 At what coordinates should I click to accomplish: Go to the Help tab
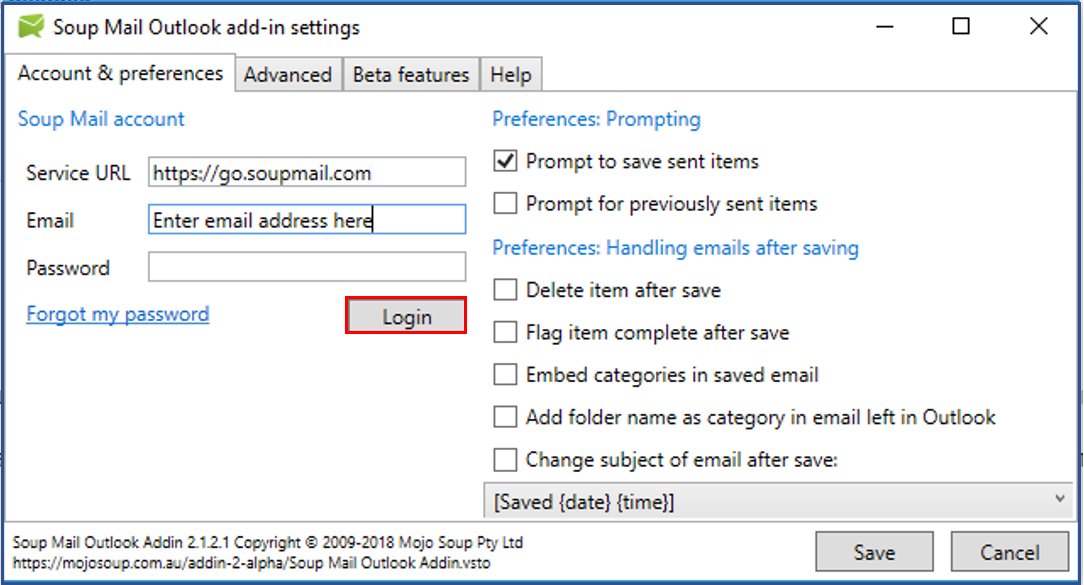tap(511, 75)
